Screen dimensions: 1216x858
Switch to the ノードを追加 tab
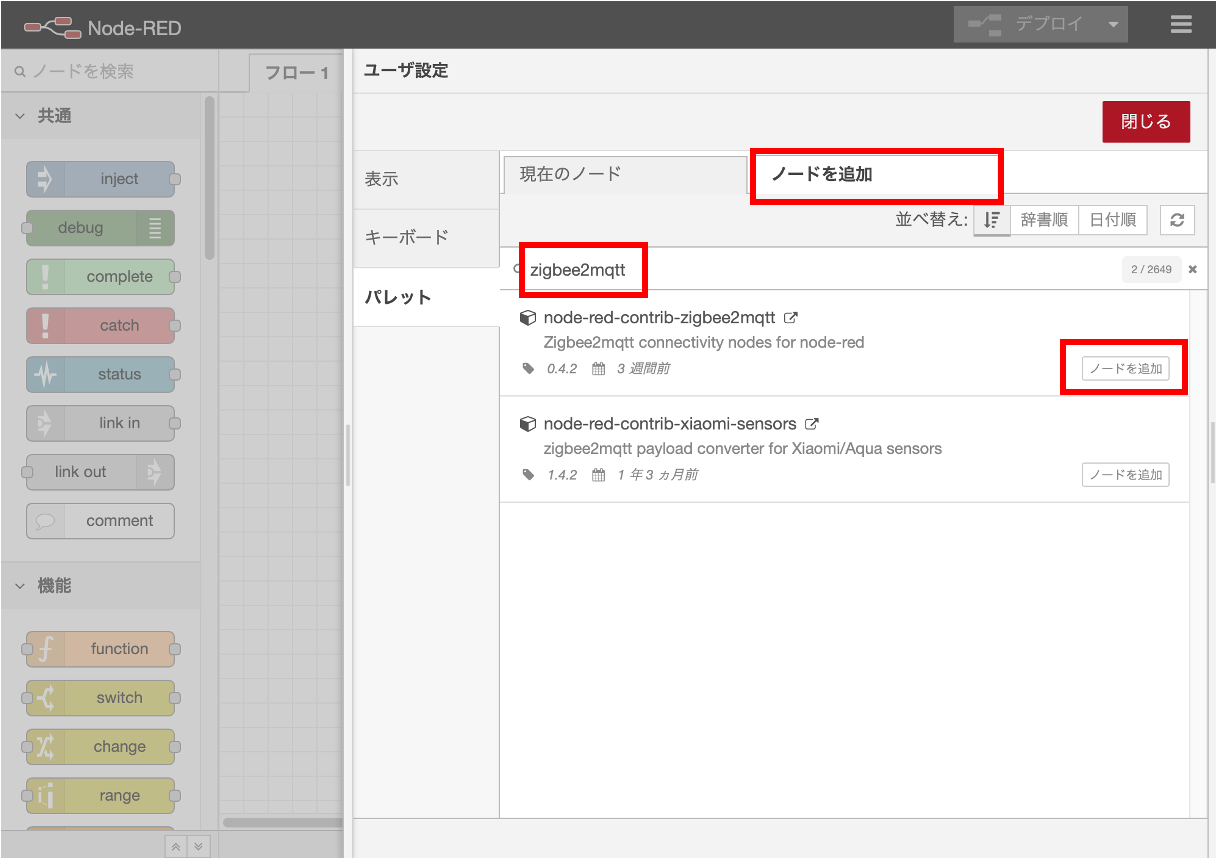(x=875, y=174)
